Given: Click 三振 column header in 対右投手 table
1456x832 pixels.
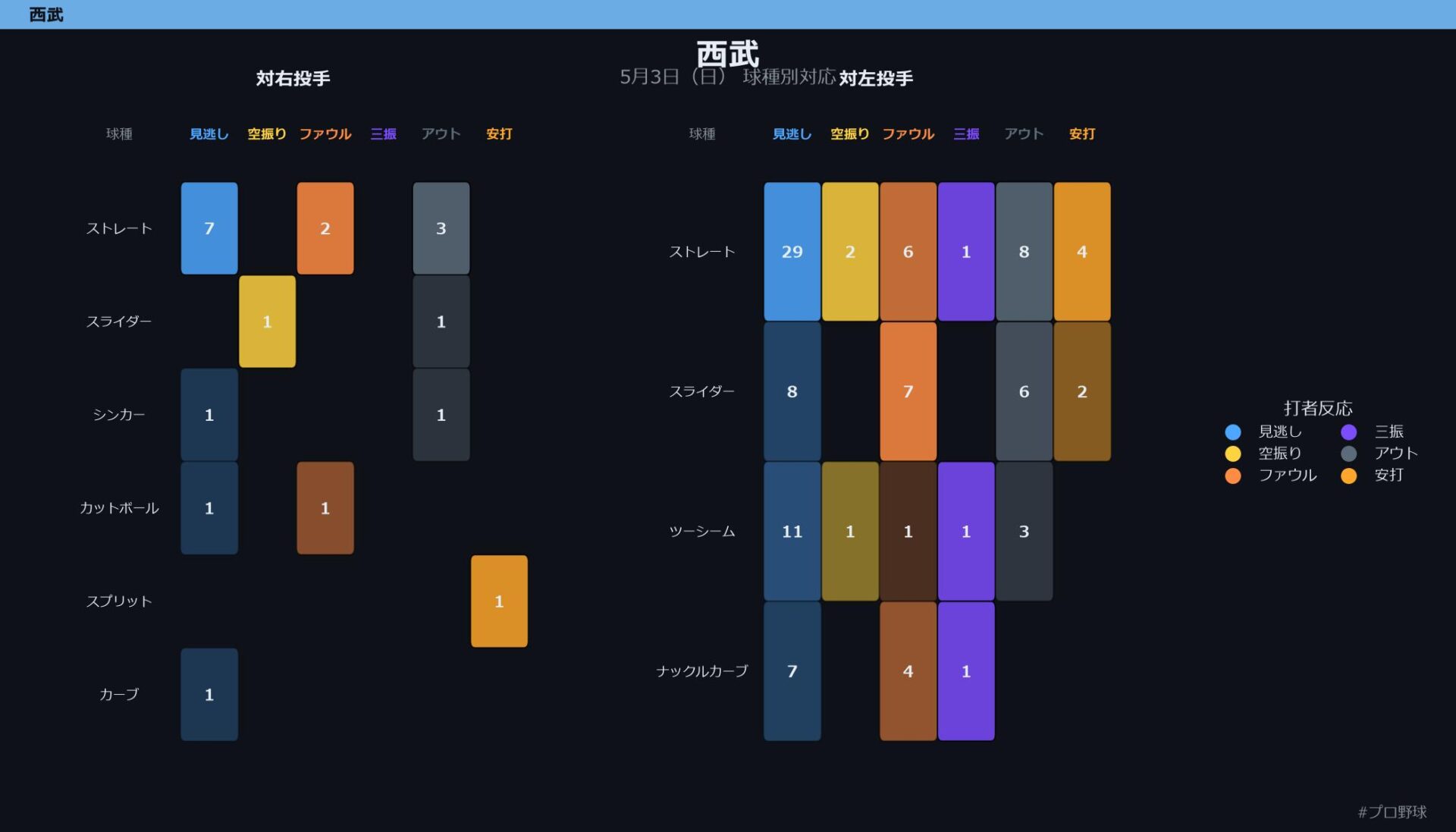Looking at the screenshot, I should tap(383, 134).
